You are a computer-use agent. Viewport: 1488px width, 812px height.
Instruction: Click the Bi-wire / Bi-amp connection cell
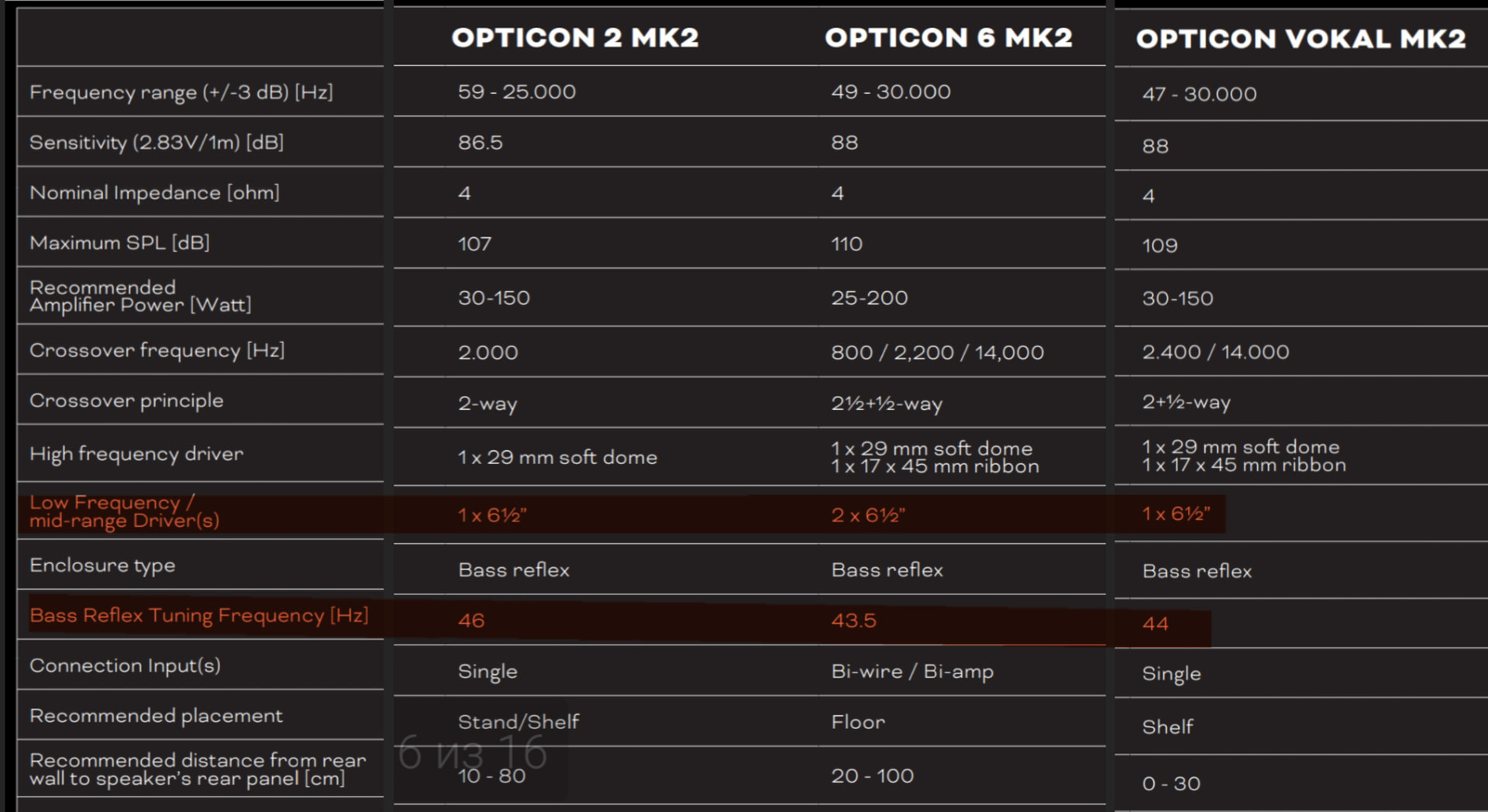coord(912,672)
